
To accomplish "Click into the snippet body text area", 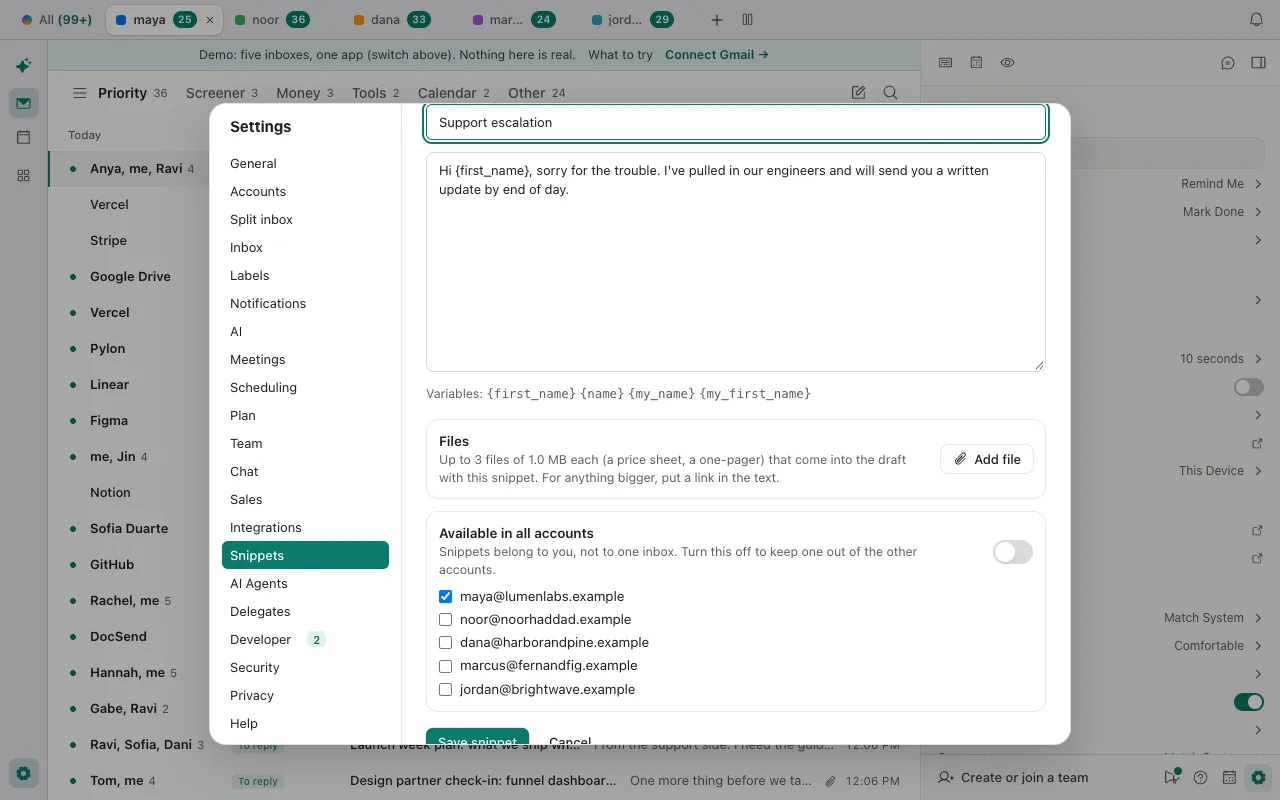I will 736,262.
